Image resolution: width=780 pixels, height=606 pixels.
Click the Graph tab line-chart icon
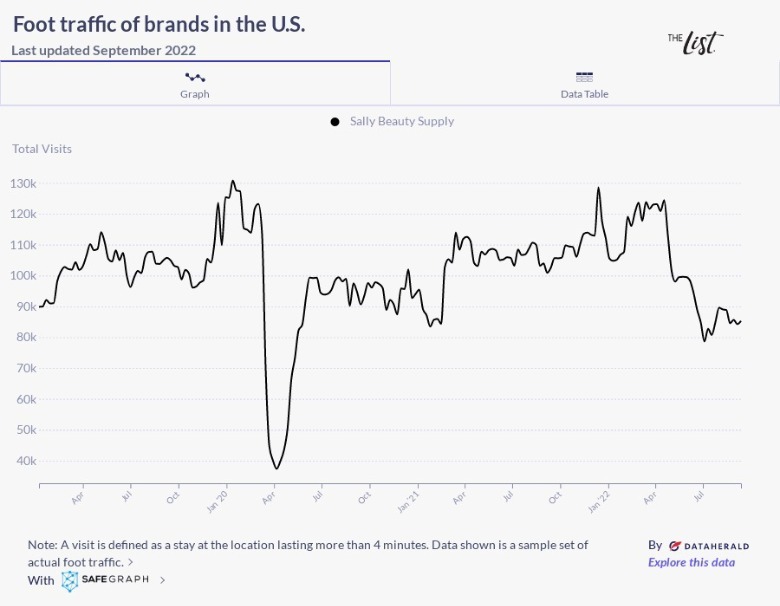pyautogui.click(x=195, y=77)
